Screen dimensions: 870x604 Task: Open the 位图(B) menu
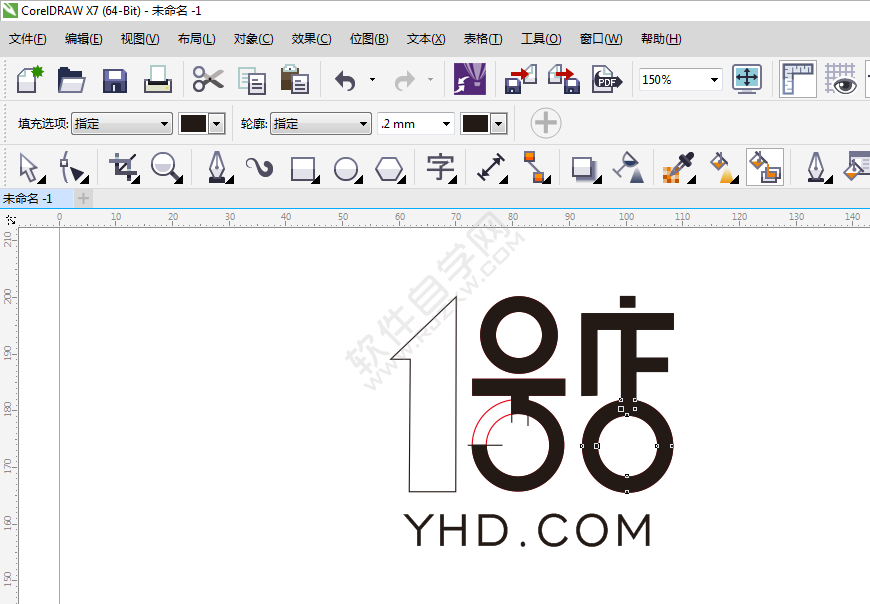pos(369,39)
